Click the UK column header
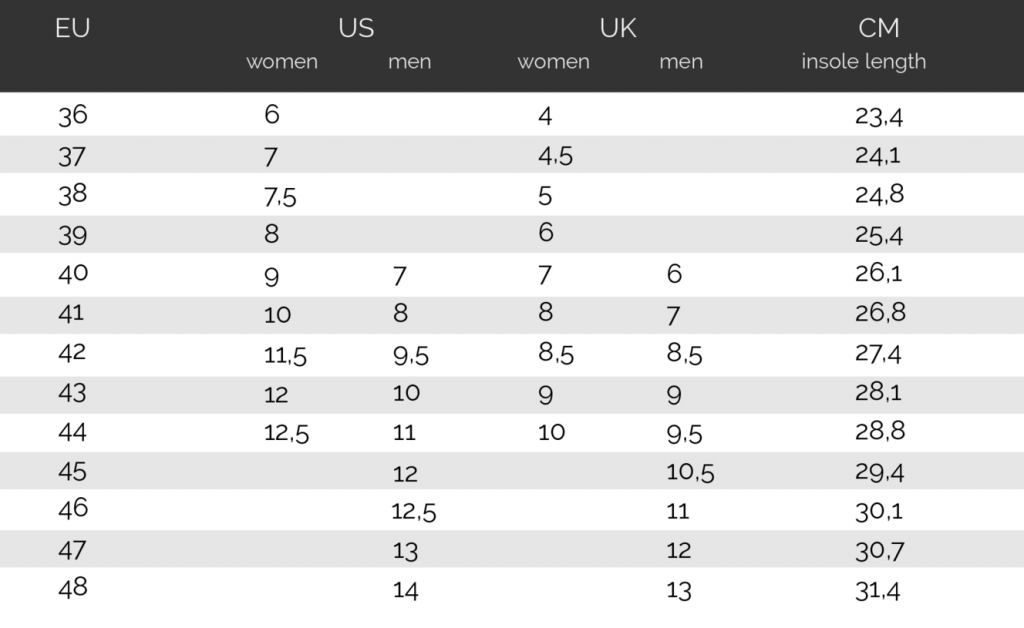 [x=618, y=28]
